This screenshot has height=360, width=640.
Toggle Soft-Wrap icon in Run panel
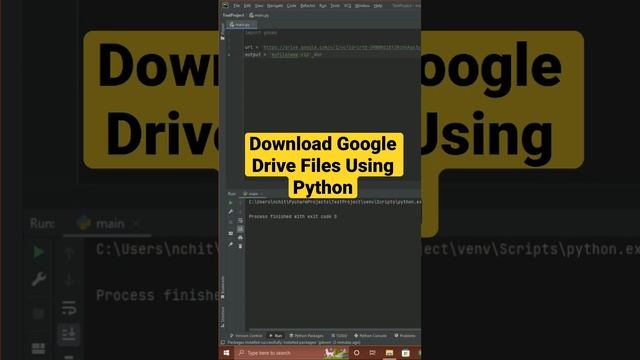point(240,221)
